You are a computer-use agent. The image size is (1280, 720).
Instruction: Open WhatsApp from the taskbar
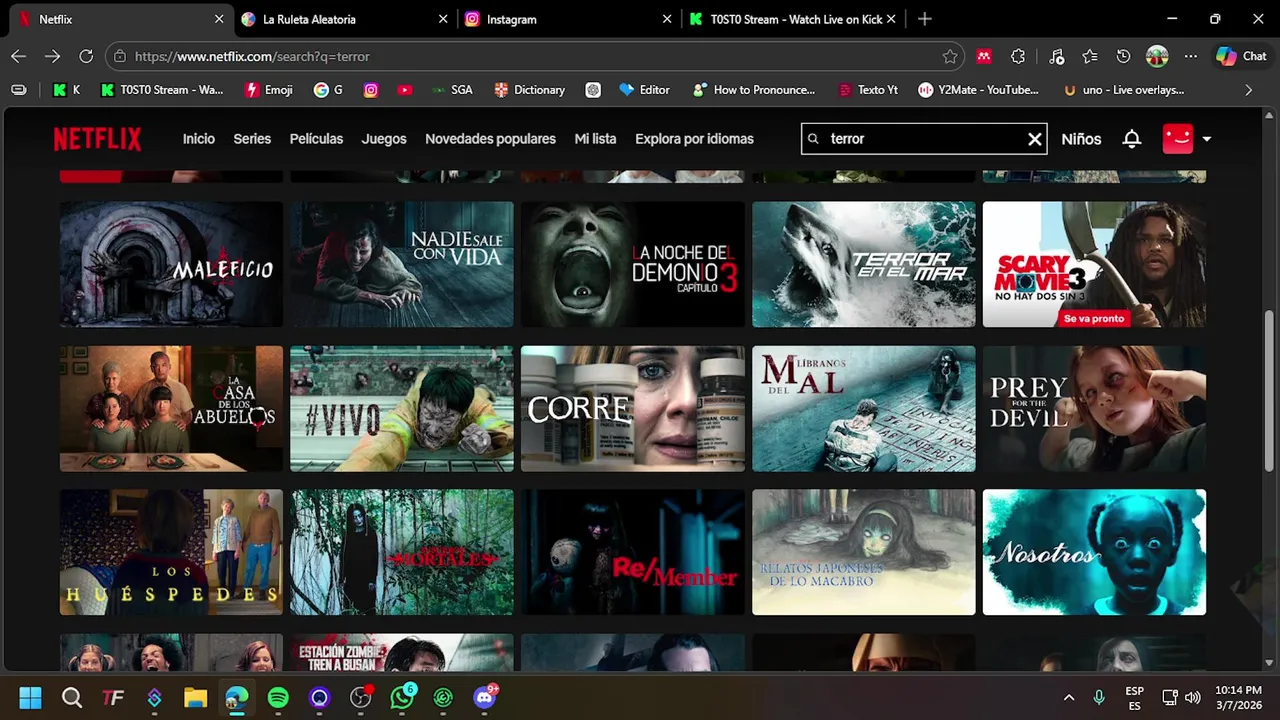[x=403, y=697]
